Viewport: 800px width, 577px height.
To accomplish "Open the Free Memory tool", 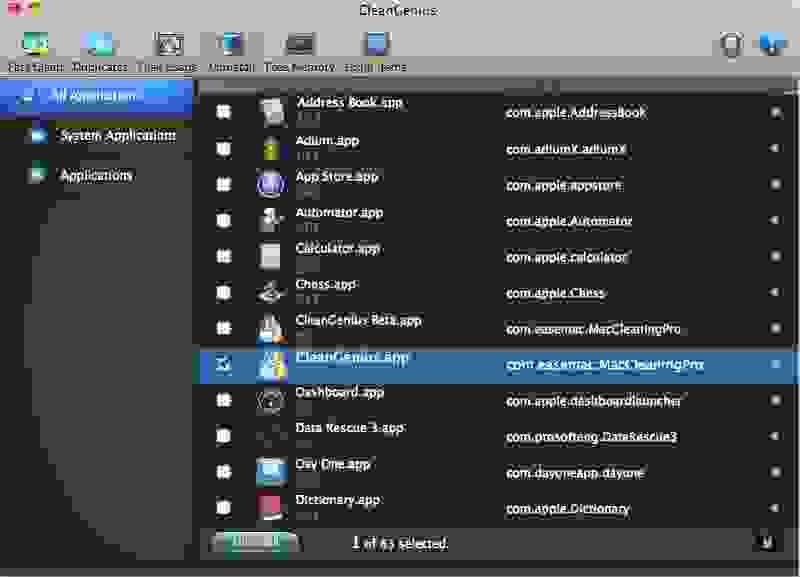I will click(296, 46).
